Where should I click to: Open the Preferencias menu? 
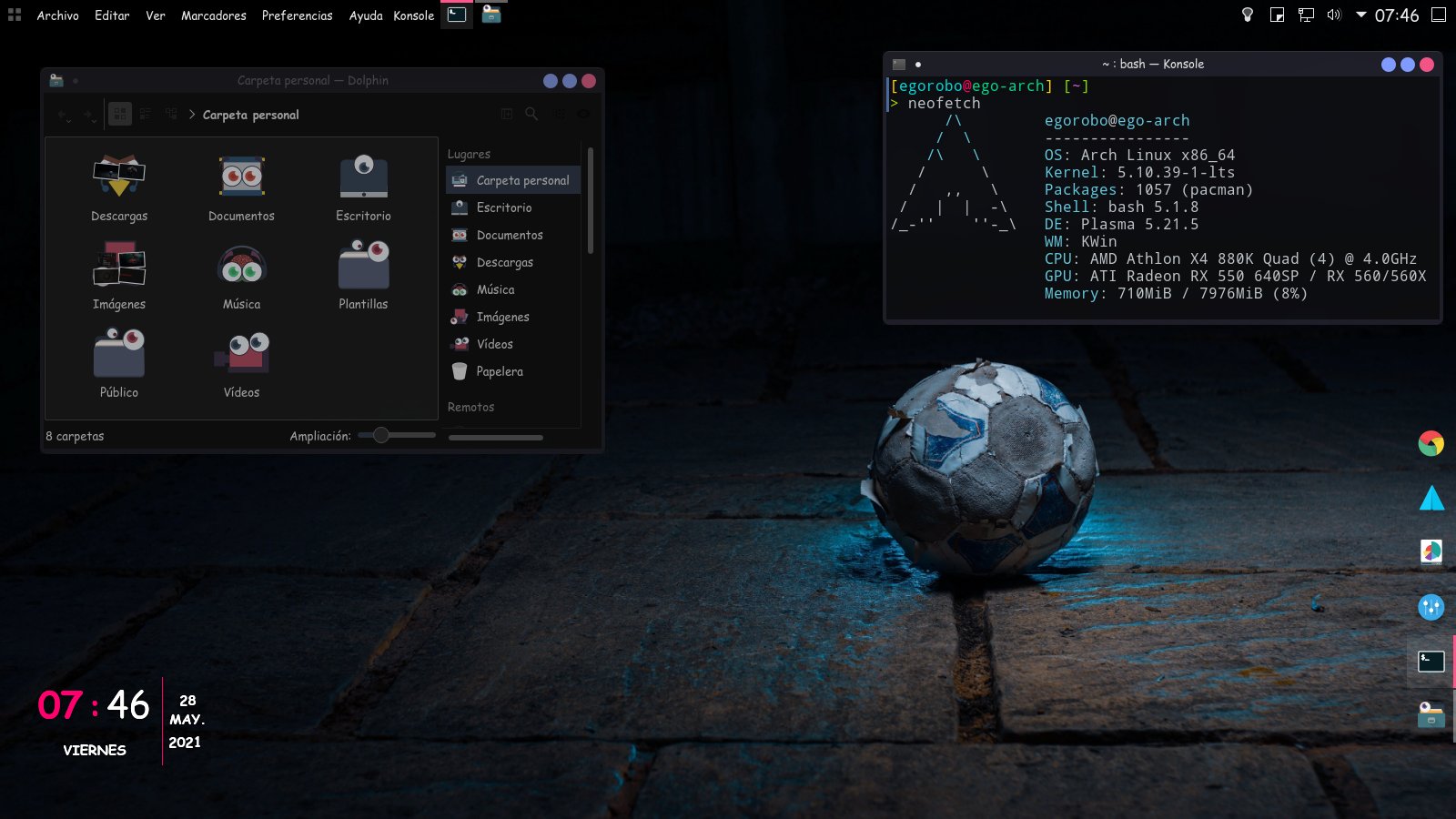pyautogui.click(x=297, y=15)
